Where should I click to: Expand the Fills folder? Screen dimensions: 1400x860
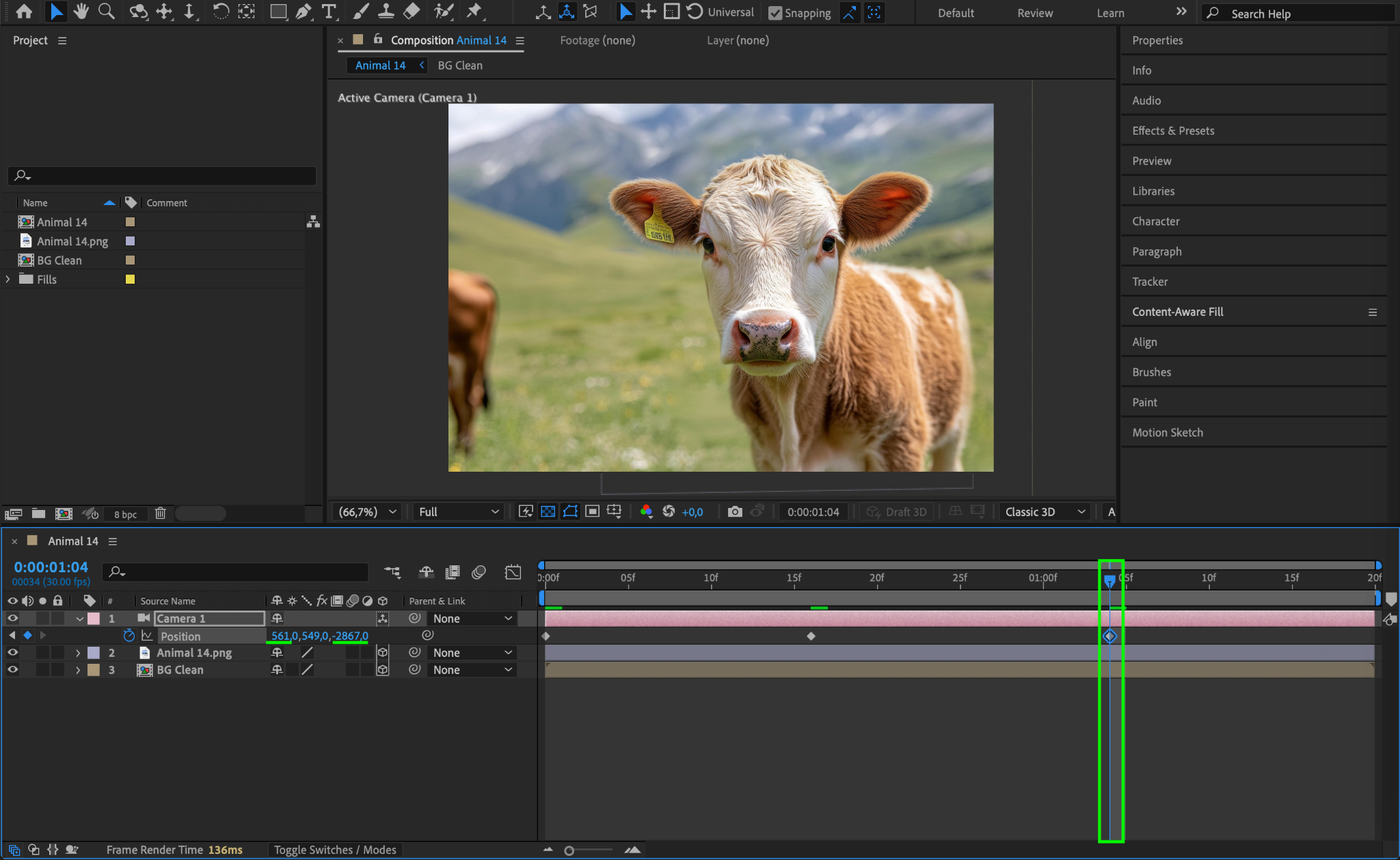click(x=8, y=280)
